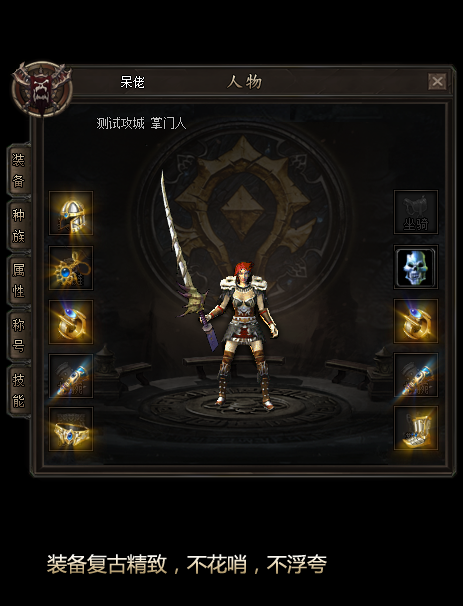Viewport: 463px width, 606px height.
Task: Select the gold band with blue gem slot
Action: [71, 429]
